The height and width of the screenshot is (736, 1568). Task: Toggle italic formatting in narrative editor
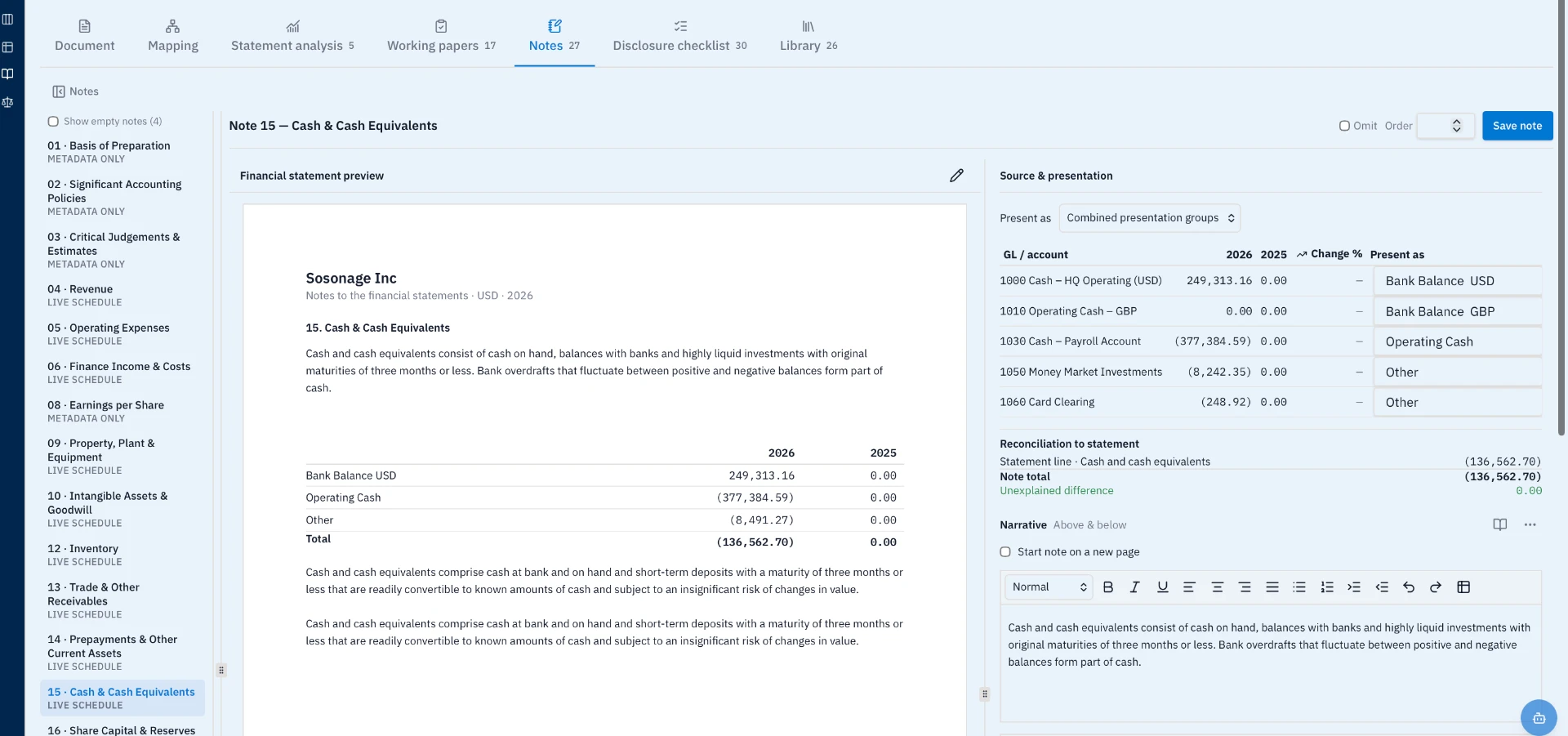pos(1135,587)
